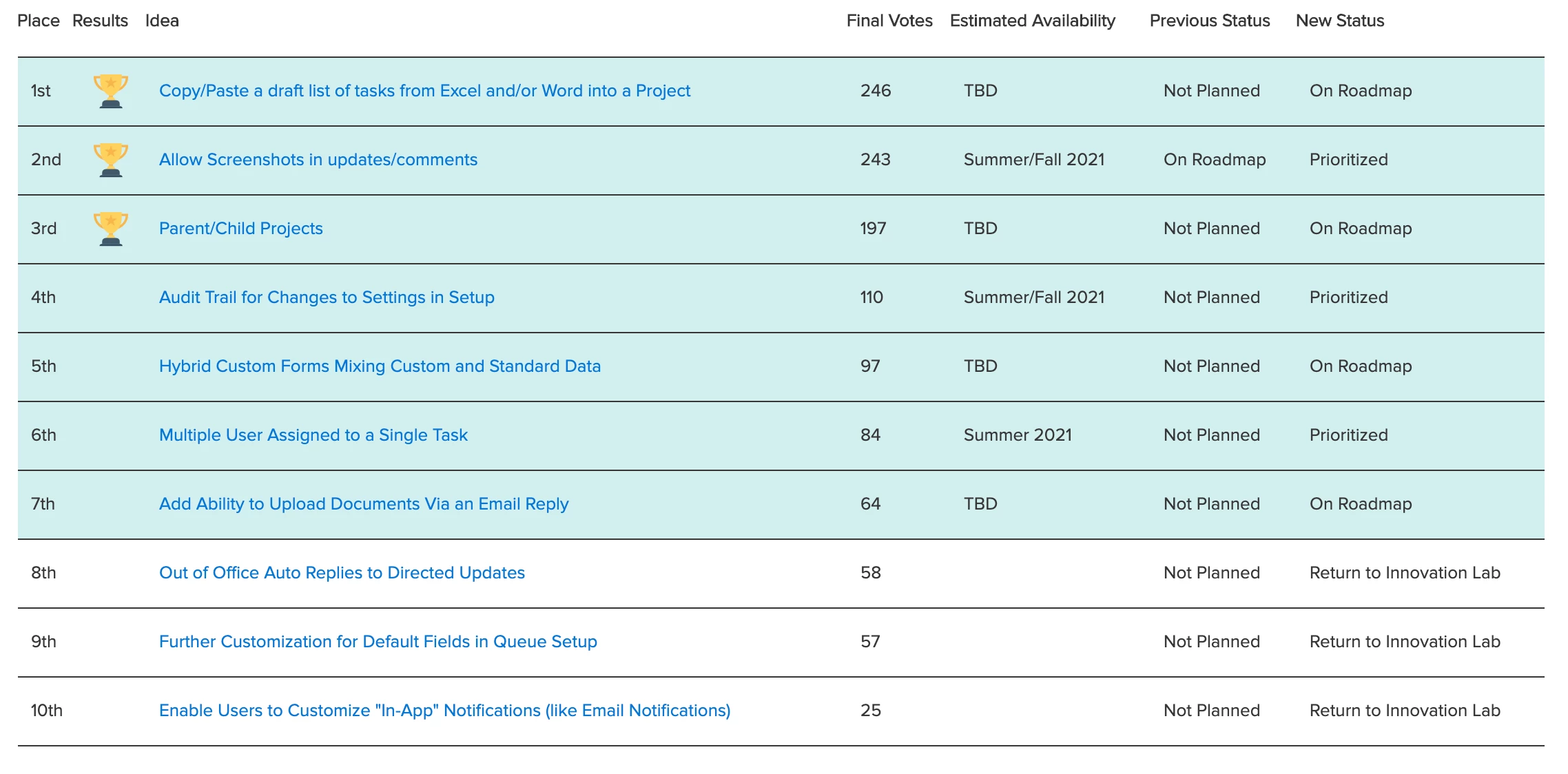Click the 1st place trophy icon

coord(110,91)
